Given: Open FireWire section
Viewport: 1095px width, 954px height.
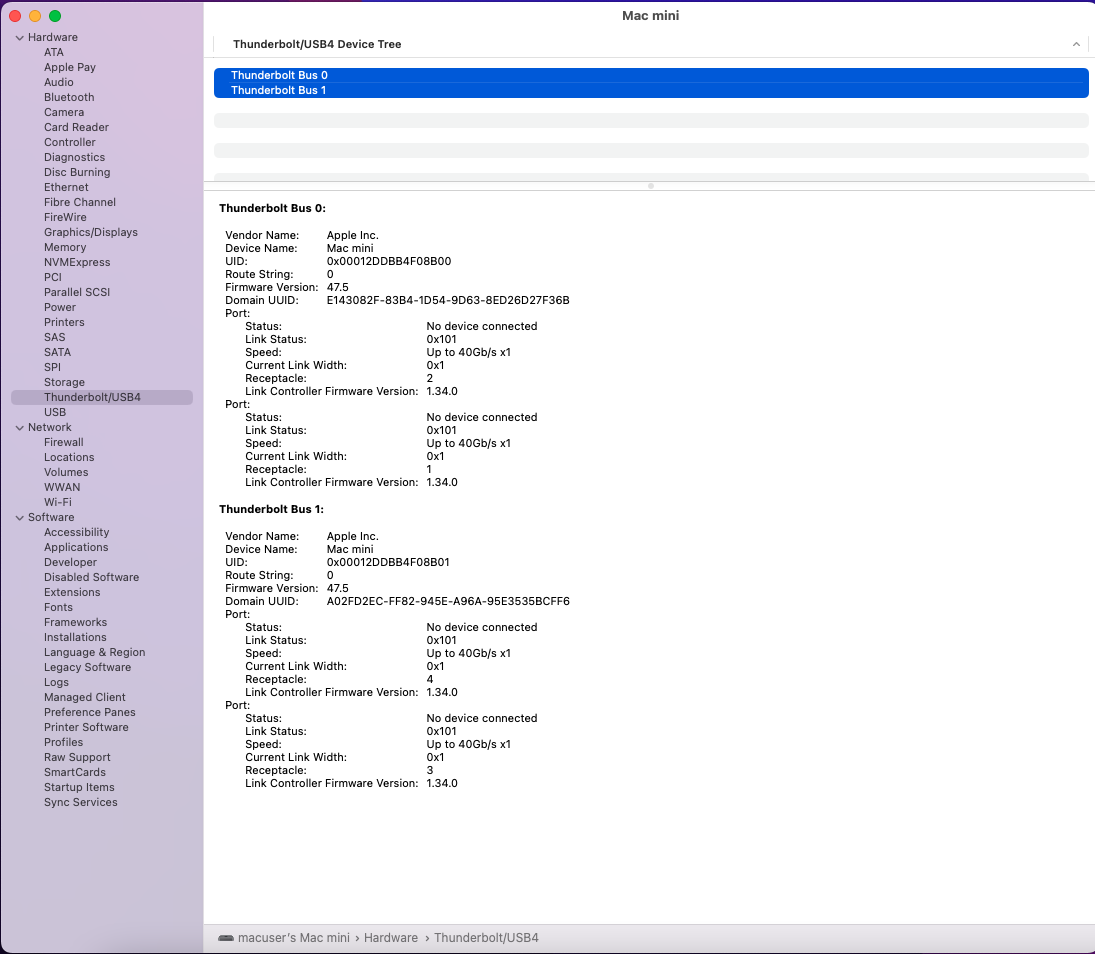Looking at the screenshot, I should click(65, 217).
